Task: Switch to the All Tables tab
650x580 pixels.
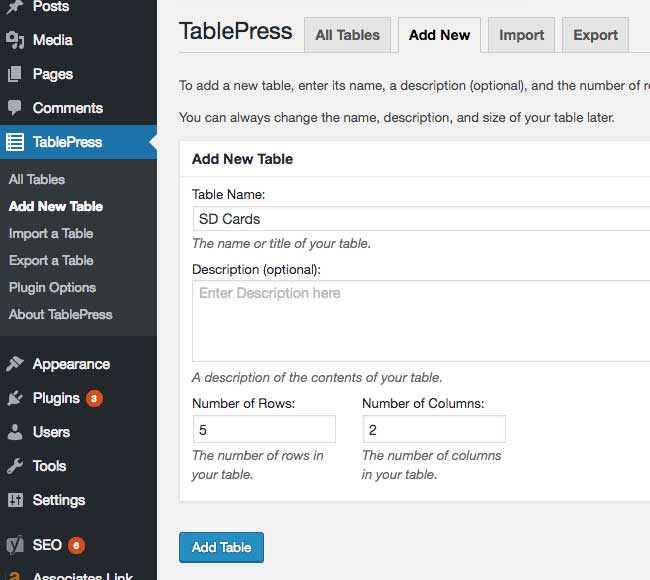Action: coord(347,35)
